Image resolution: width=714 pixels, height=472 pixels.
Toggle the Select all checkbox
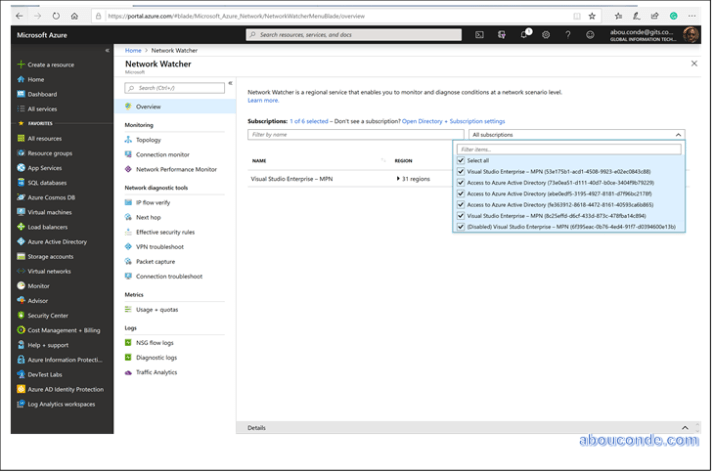point(461,160)
